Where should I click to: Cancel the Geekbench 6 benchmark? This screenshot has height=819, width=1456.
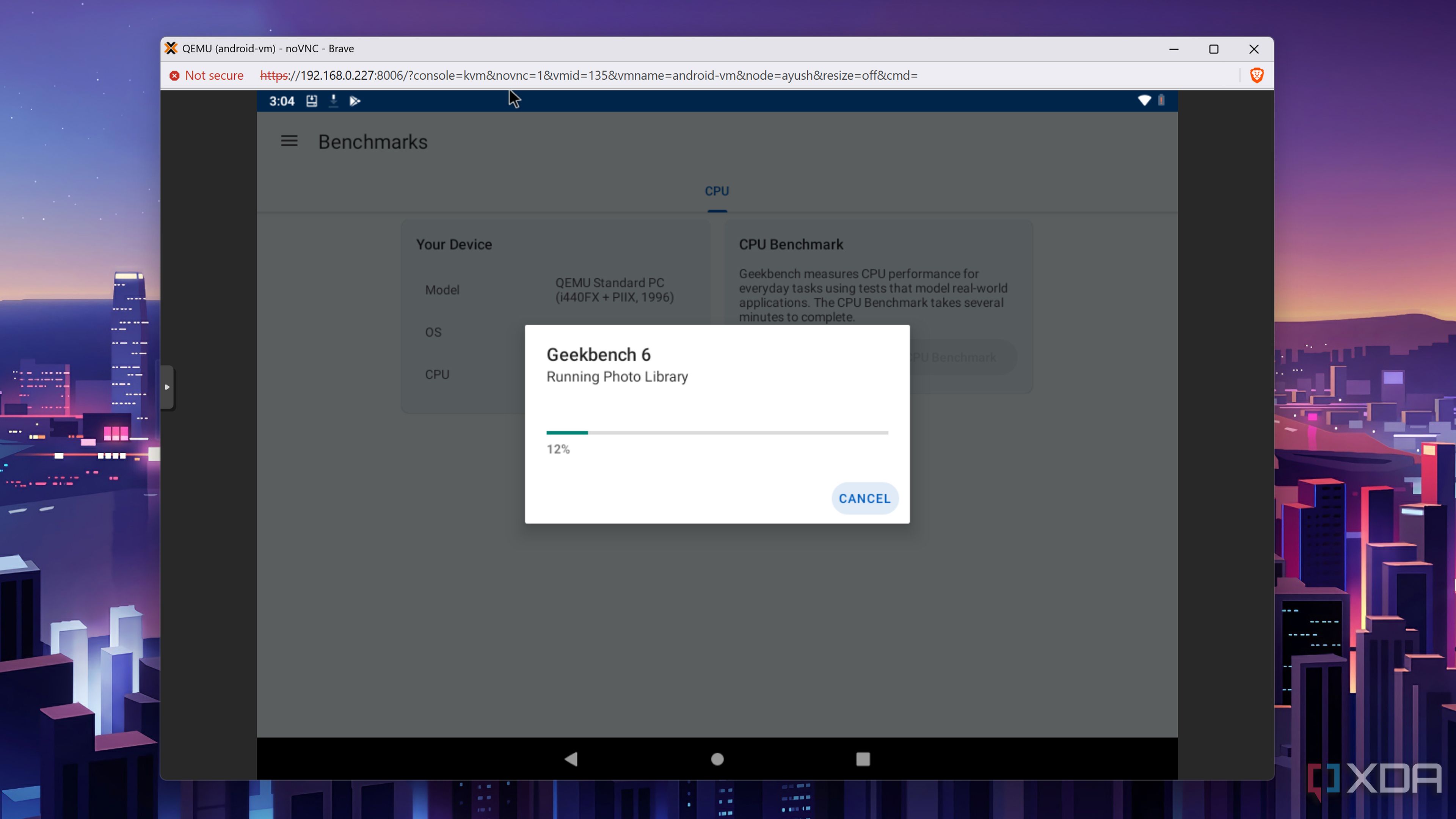(x=864, y=498)
